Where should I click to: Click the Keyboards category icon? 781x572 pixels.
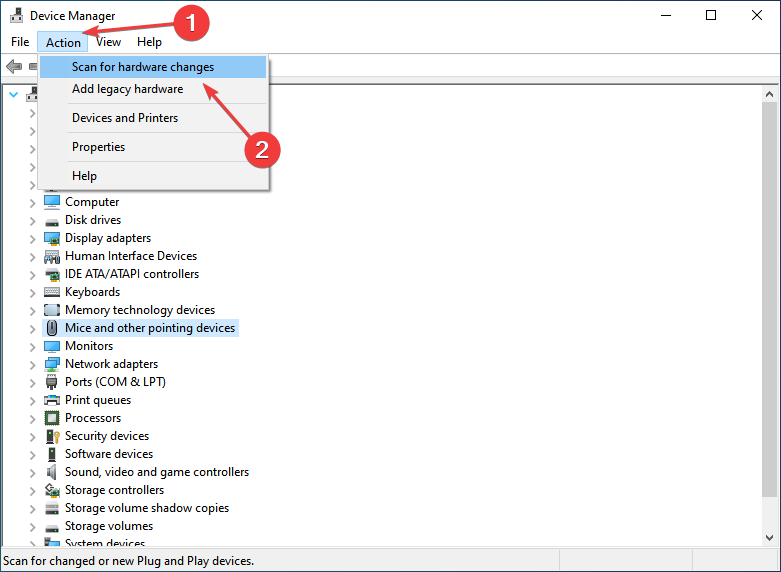click(52, 292)
